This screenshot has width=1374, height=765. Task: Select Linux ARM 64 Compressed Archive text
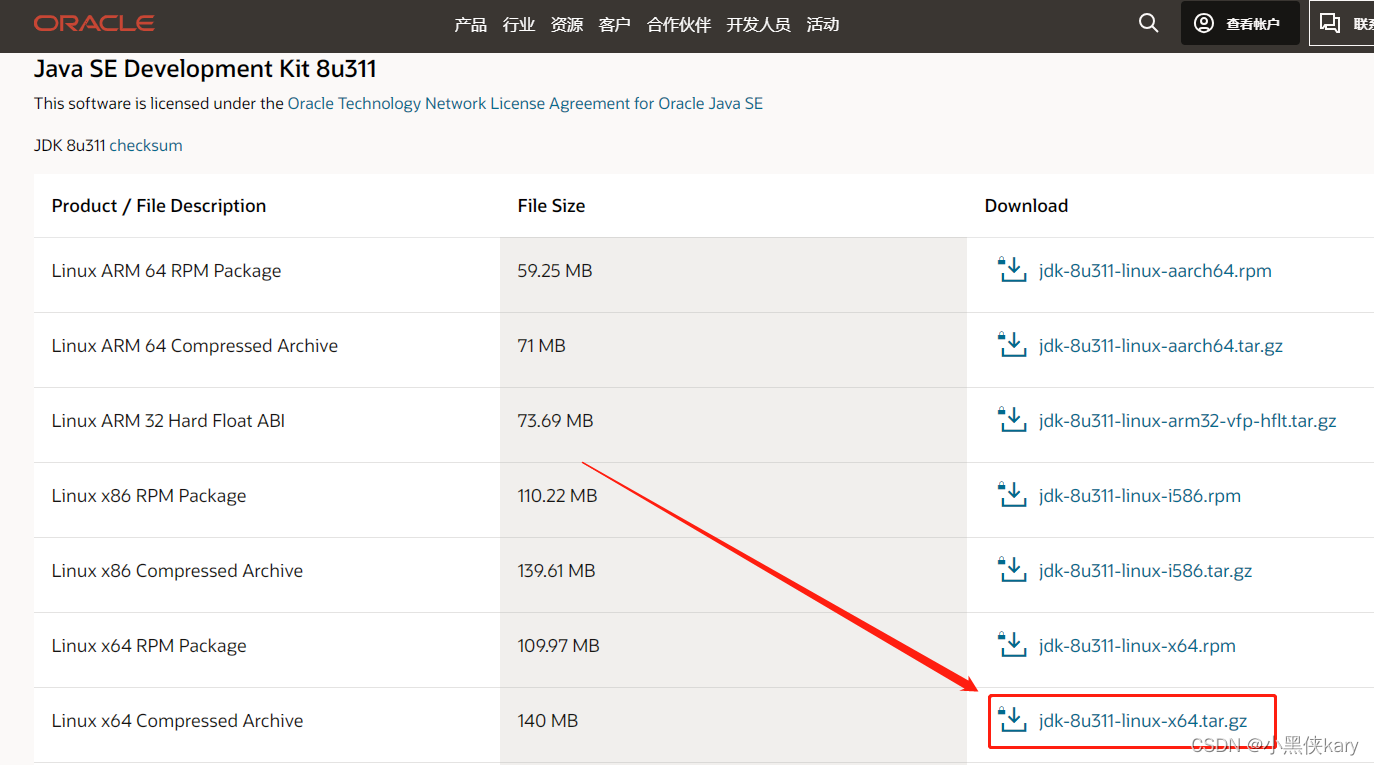[195, 346]
